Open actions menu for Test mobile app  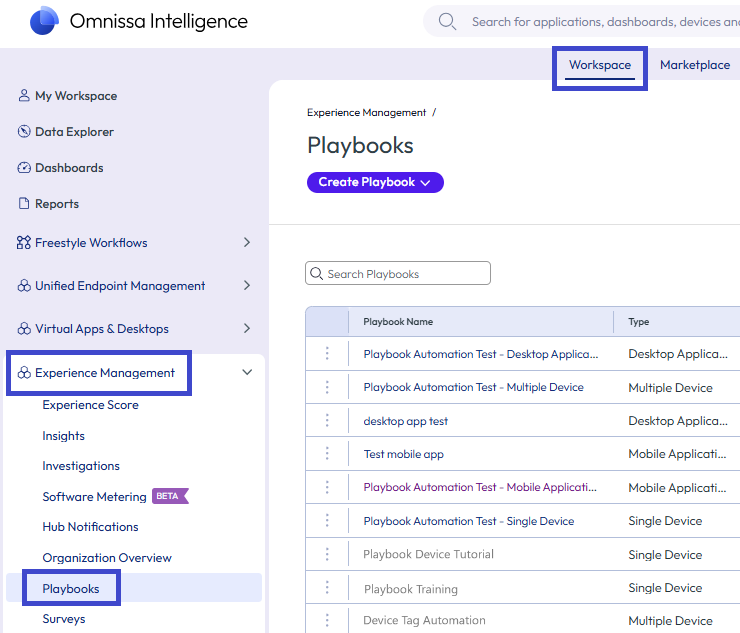[x=327, y=454]
